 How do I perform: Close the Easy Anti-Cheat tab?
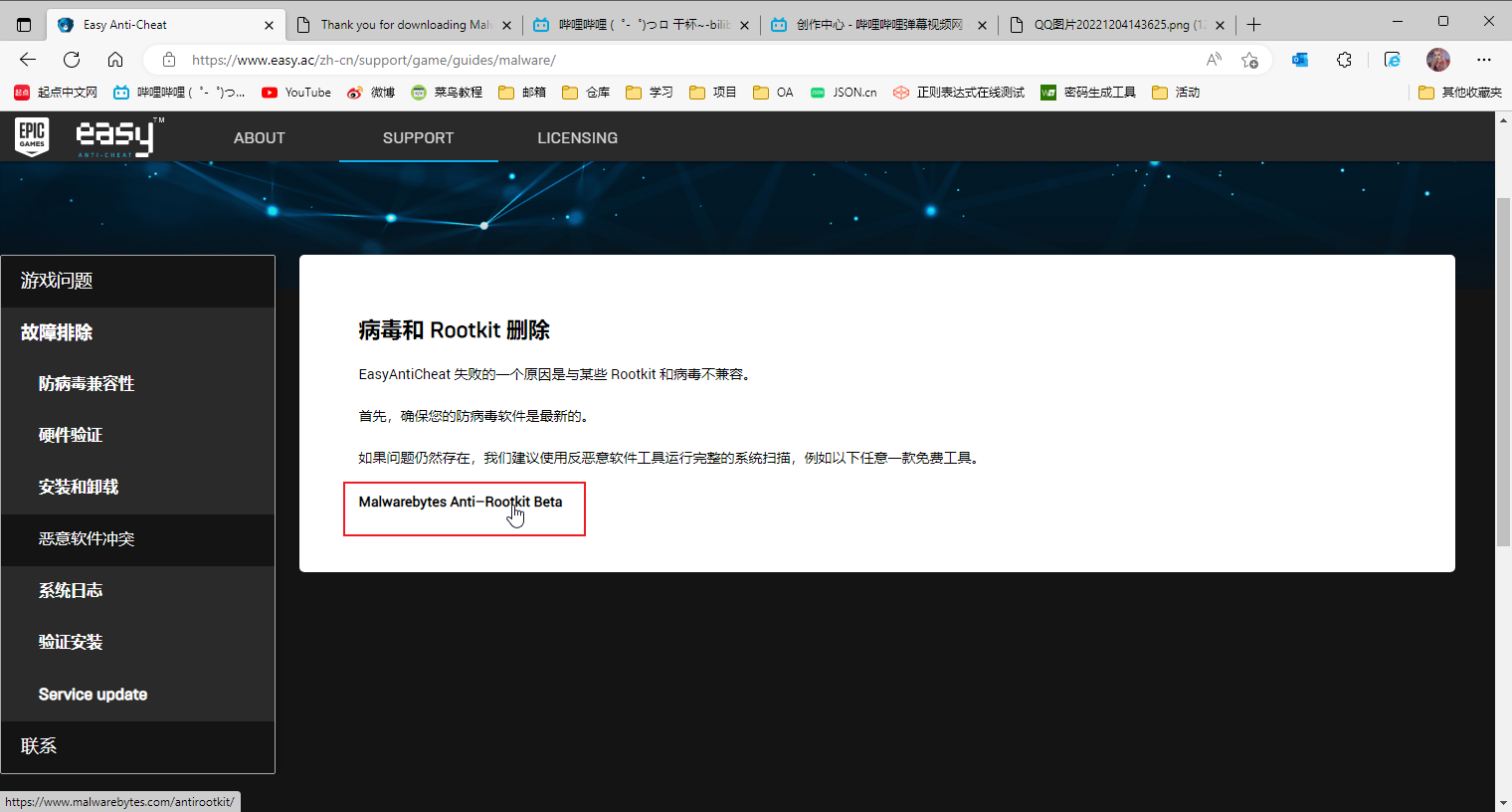269,25
